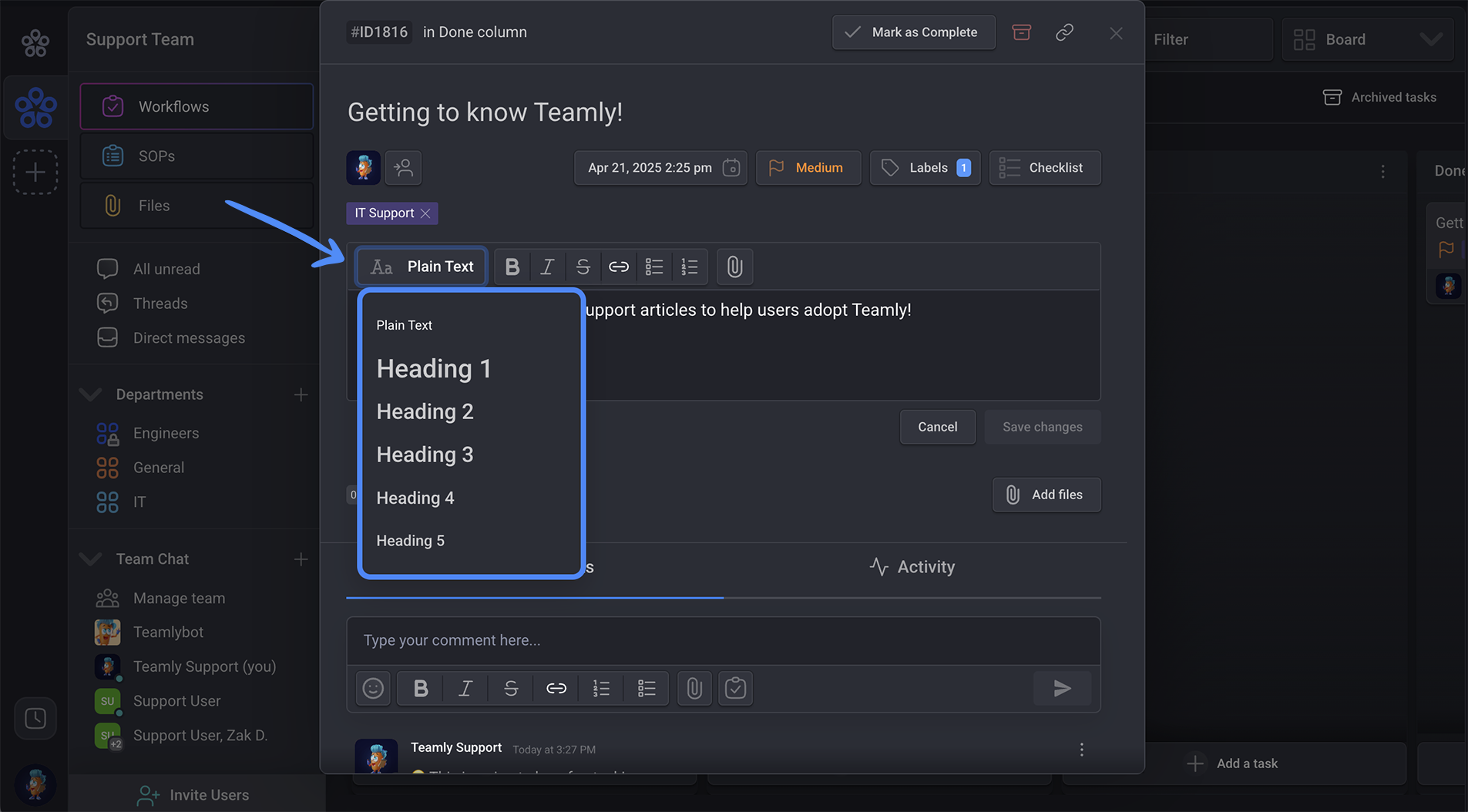
Task: Toggle numbered list in description toolbar
Action: point(690,267)
